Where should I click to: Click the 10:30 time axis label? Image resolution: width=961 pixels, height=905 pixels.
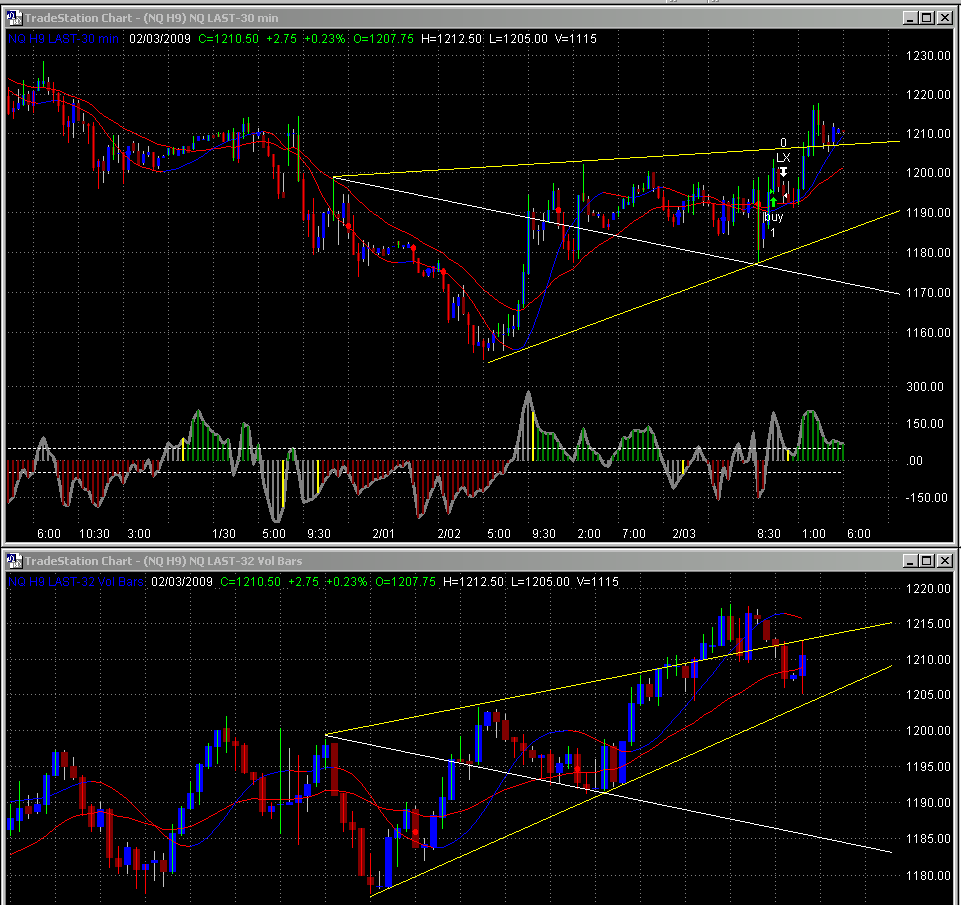[94, 534]
